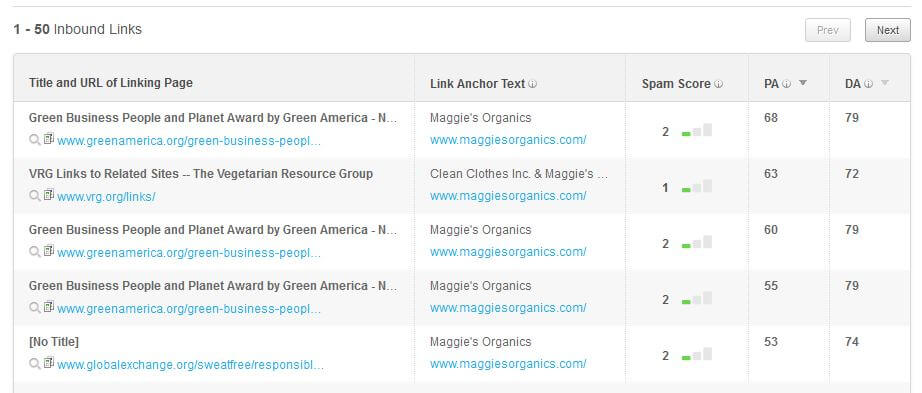Screen dimensions: 922x393
Task: Sort by DA using its arrow
Action: pyautogui.click(x=884, y=84)
